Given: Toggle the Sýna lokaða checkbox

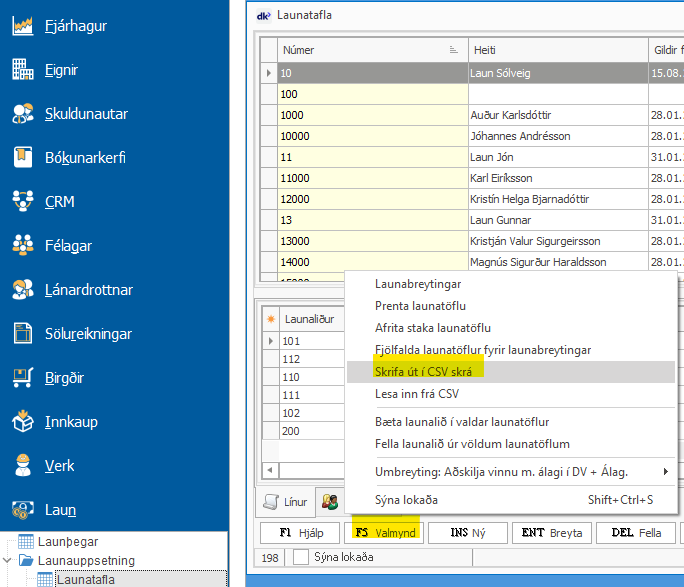Looking at the screenshot, I should [301, 557].
